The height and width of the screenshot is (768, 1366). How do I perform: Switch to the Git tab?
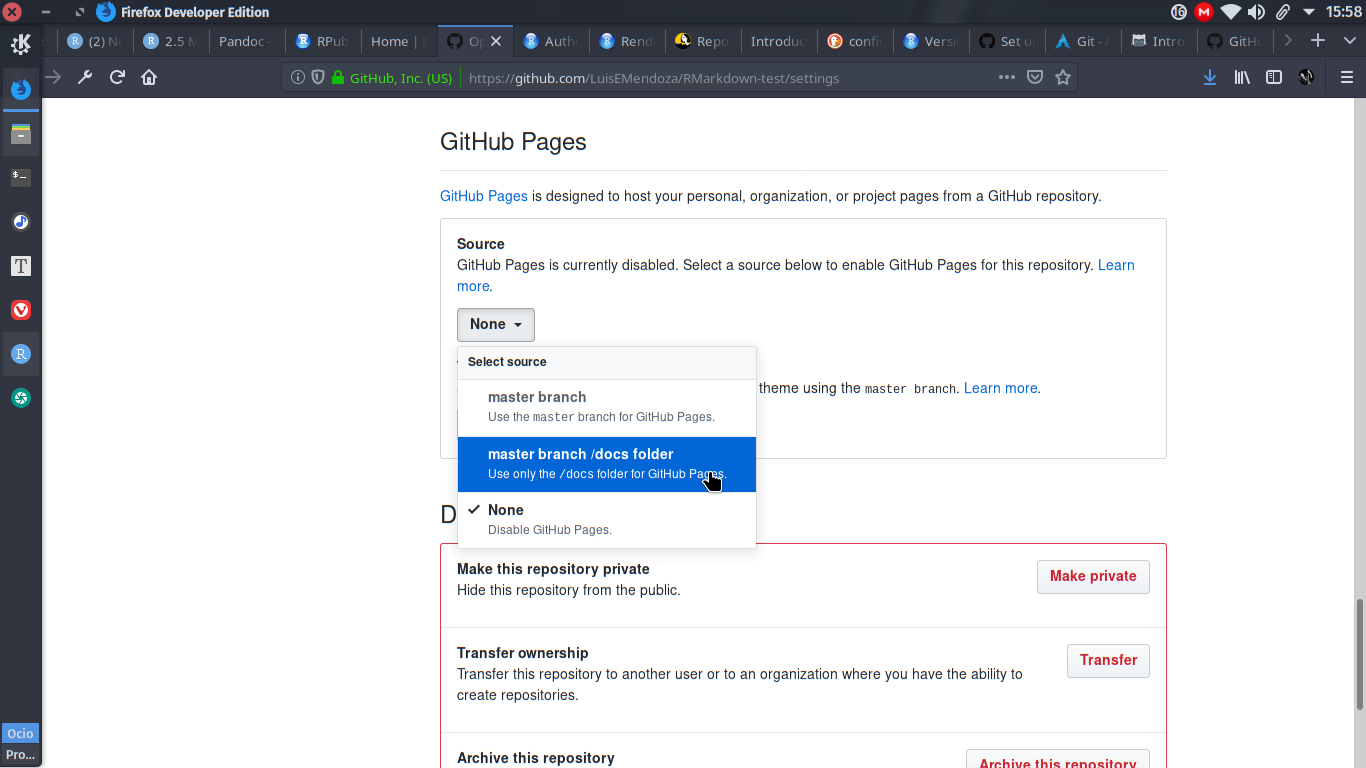[1083, 41]
